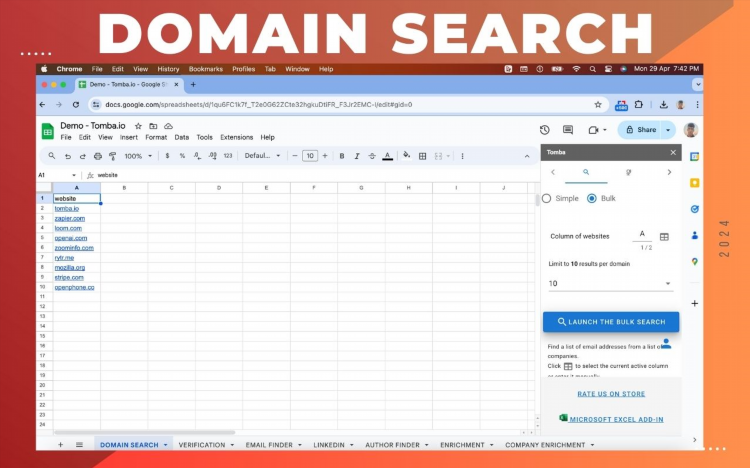Screen dimensions: 750x468
Task: Switch to second Tomba panel tab icon
Action: point(629,172)
